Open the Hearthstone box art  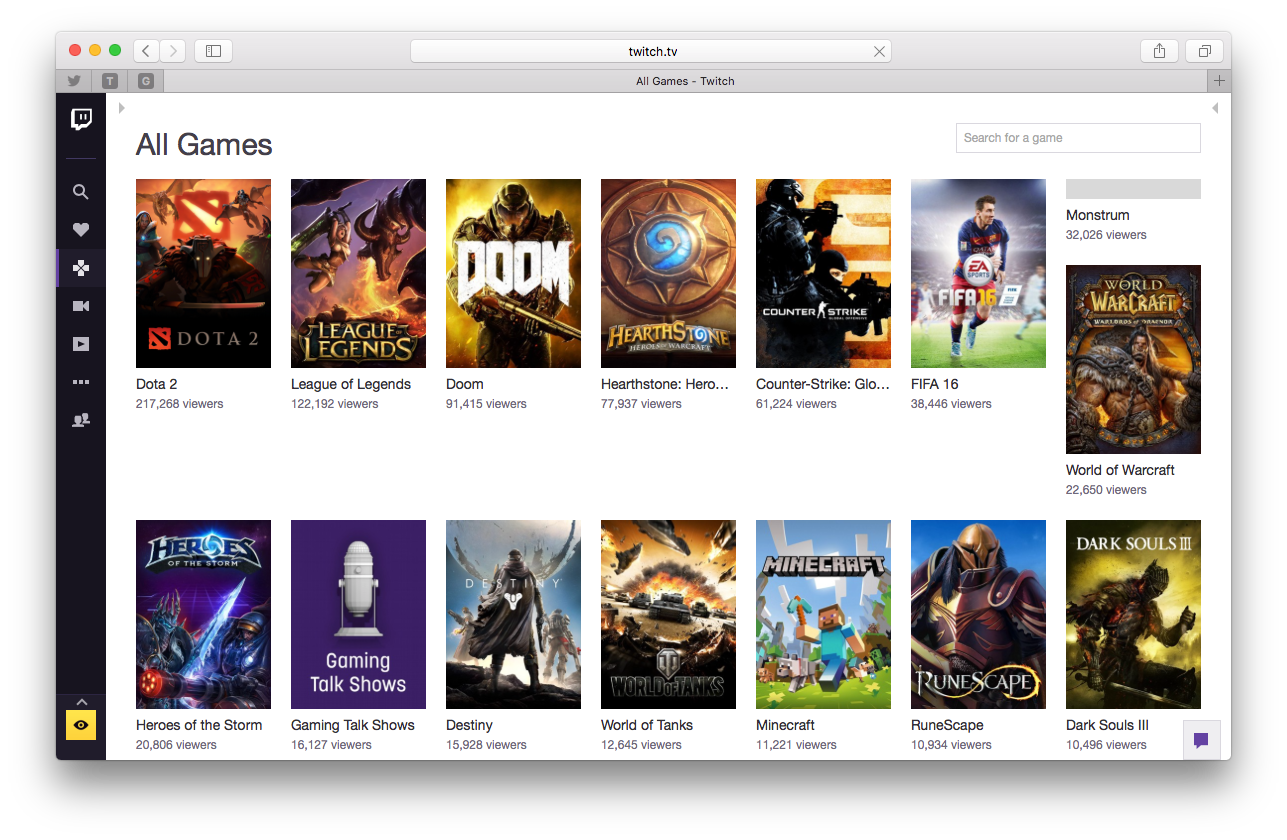pyautogui.click(x=668, y=273)
